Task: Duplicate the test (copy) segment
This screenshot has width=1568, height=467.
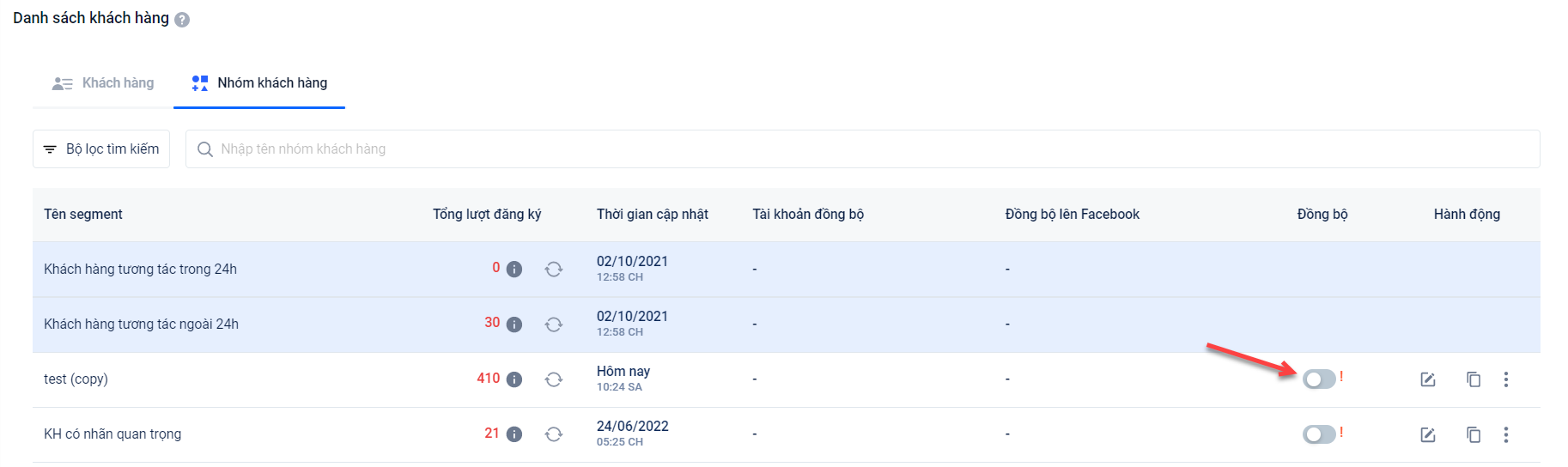Action: point(1474,379)
